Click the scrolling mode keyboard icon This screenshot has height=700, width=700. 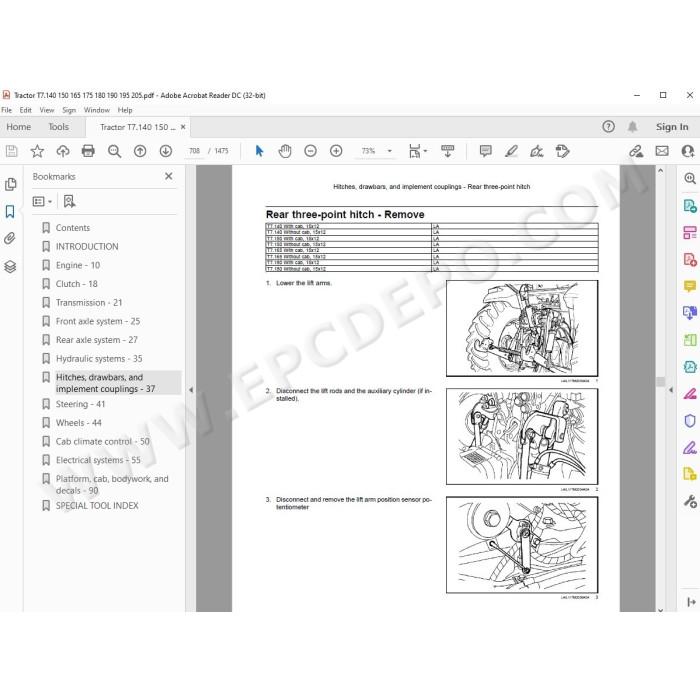tap(447, 151)
